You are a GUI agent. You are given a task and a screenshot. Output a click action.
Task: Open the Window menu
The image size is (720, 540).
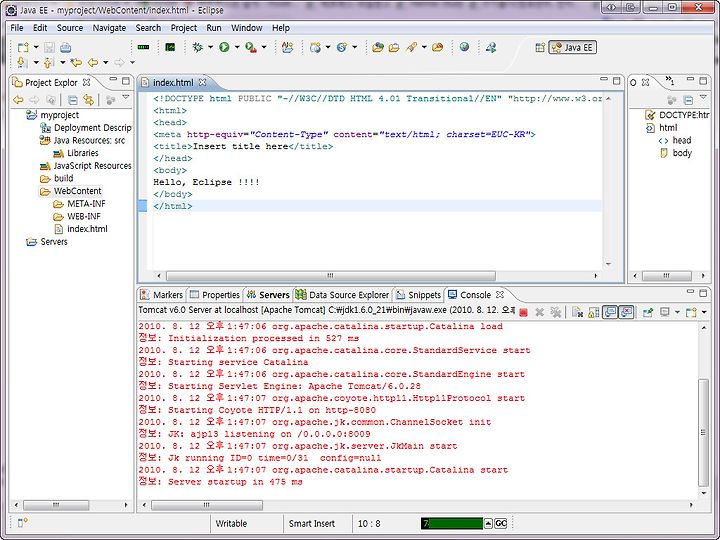coord(247,28)
